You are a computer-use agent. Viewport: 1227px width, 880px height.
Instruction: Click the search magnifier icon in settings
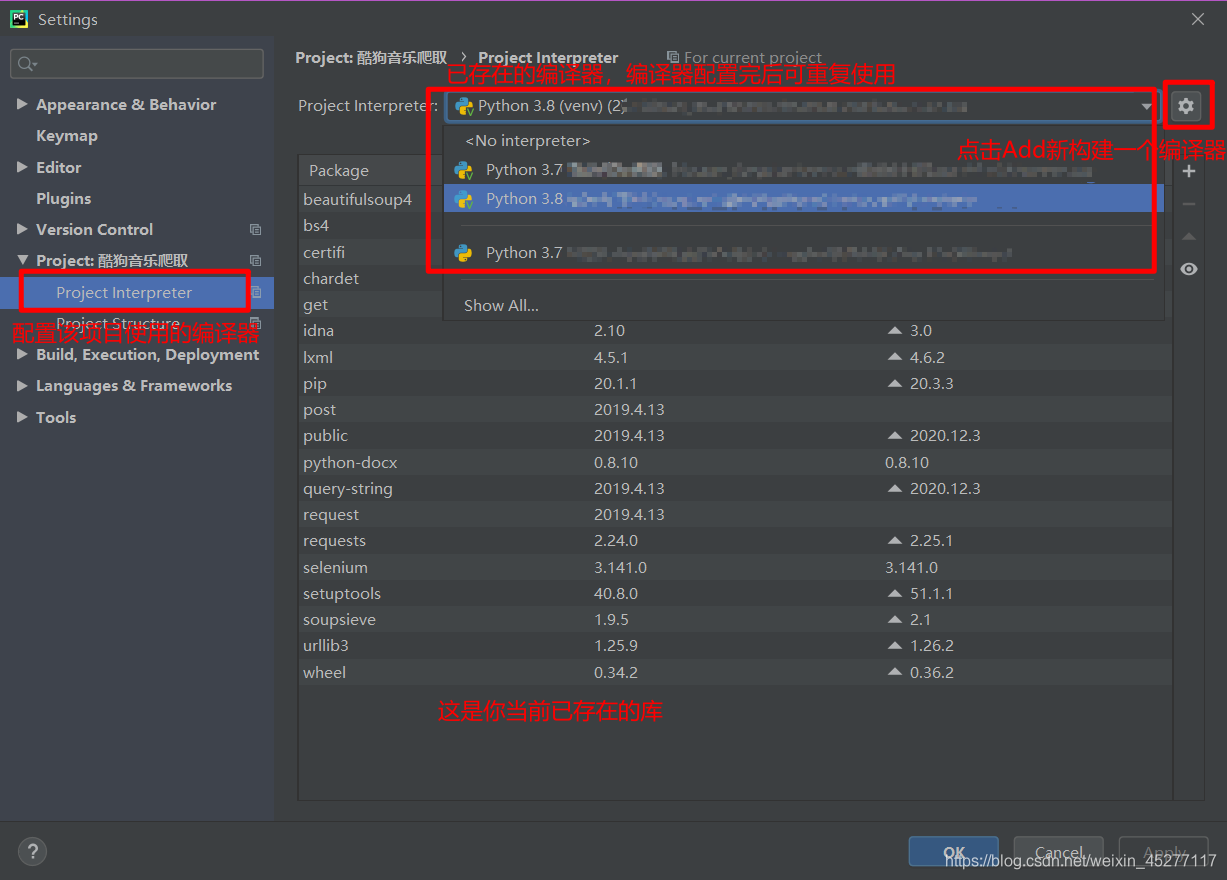coord(27,64)
